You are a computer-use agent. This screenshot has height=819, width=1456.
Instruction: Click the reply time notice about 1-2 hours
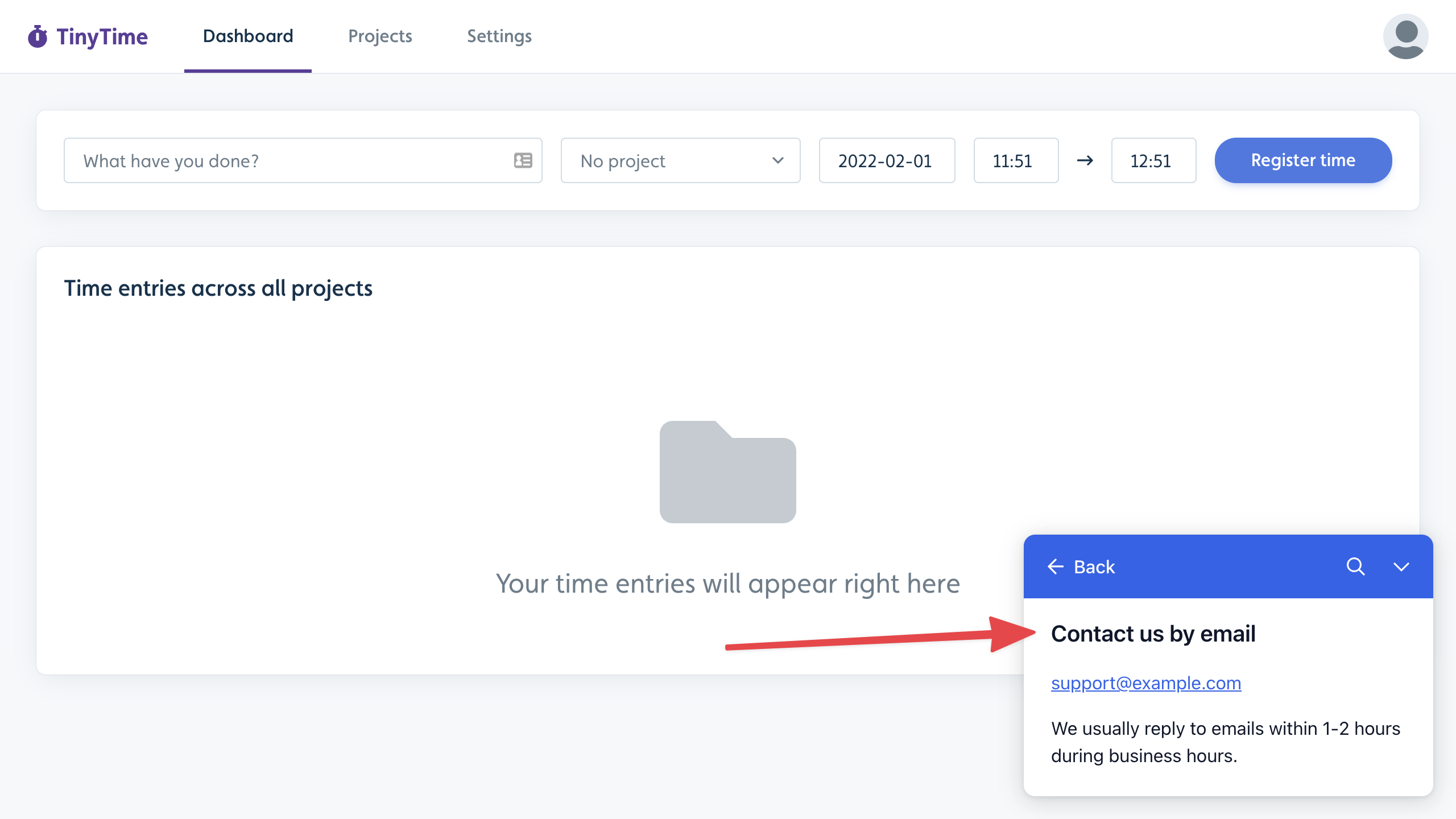click(x=1226, y=742)
